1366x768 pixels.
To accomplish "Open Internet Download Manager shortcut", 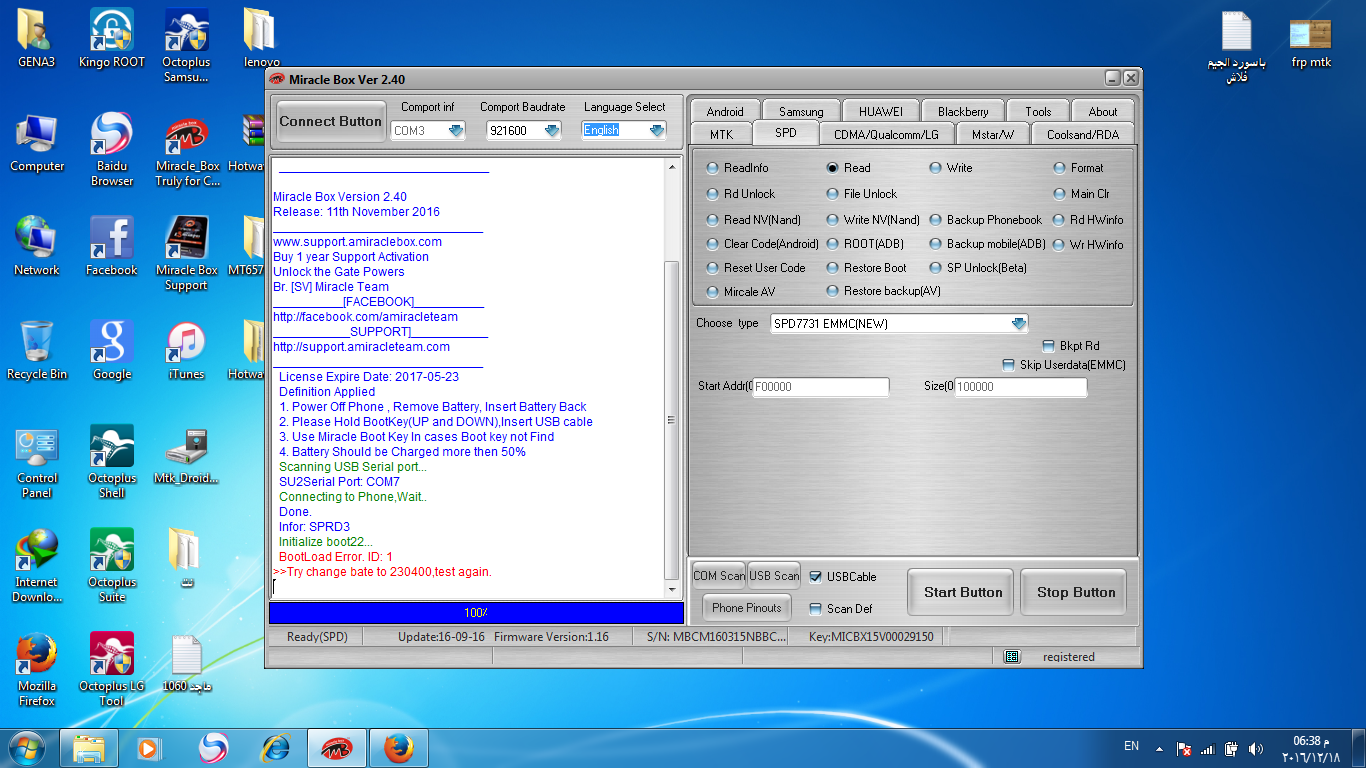I will tap(37, 565).
